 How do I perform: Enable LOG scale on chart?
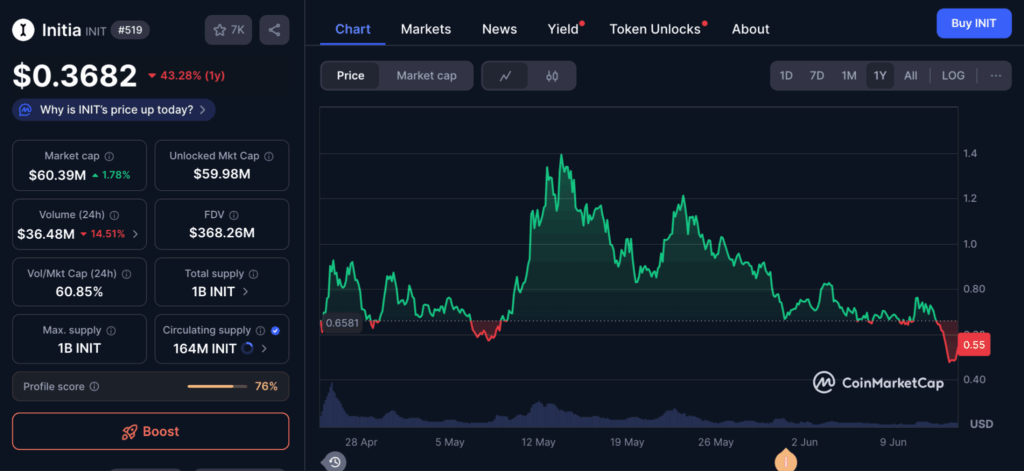click(x=953, y=76)
